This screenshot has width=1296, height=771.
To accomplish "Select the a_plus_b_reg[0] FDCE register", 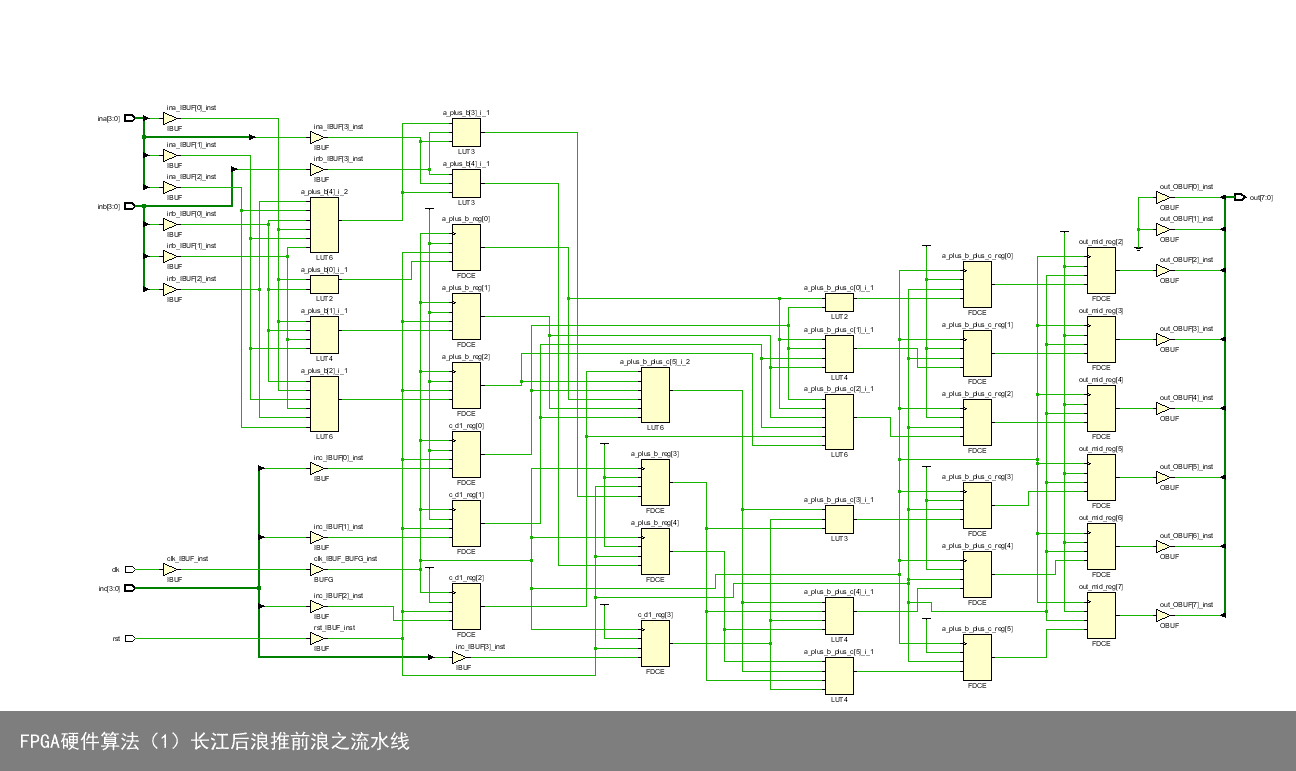I will [466, 247].
